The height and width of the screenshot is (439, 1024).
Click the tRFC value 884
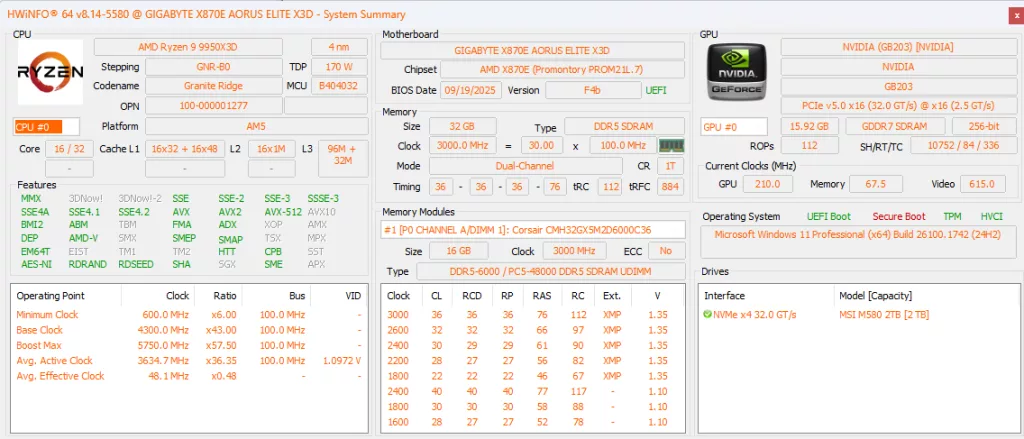click(671, 187)
